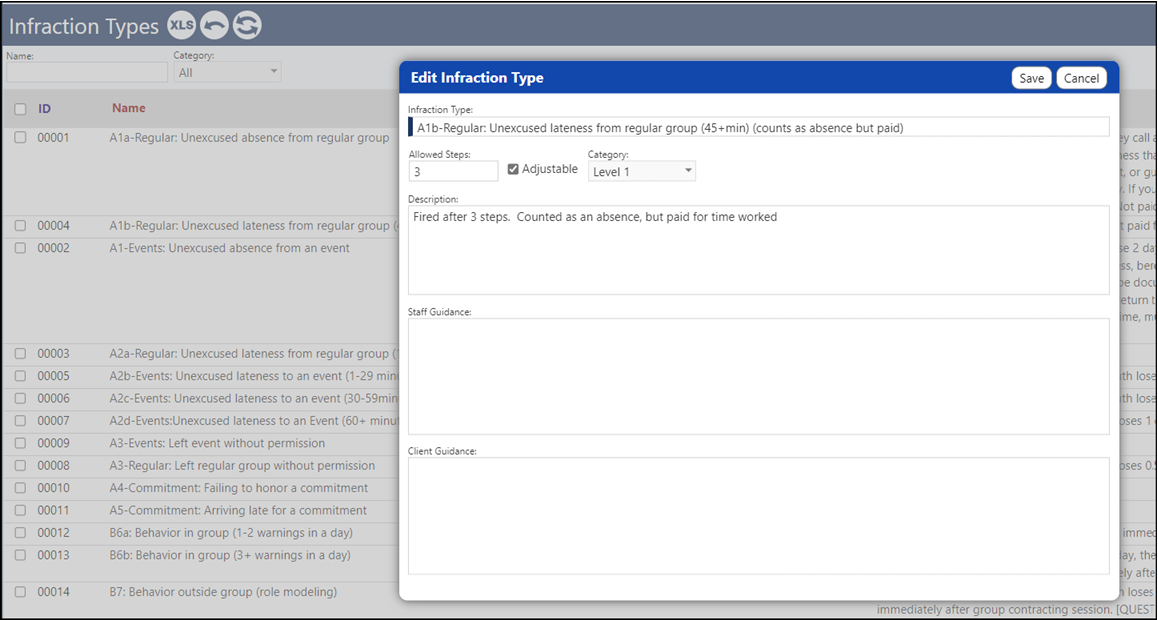
Task: Open the Category filter dropdown set to All
Action: [227, 72]
